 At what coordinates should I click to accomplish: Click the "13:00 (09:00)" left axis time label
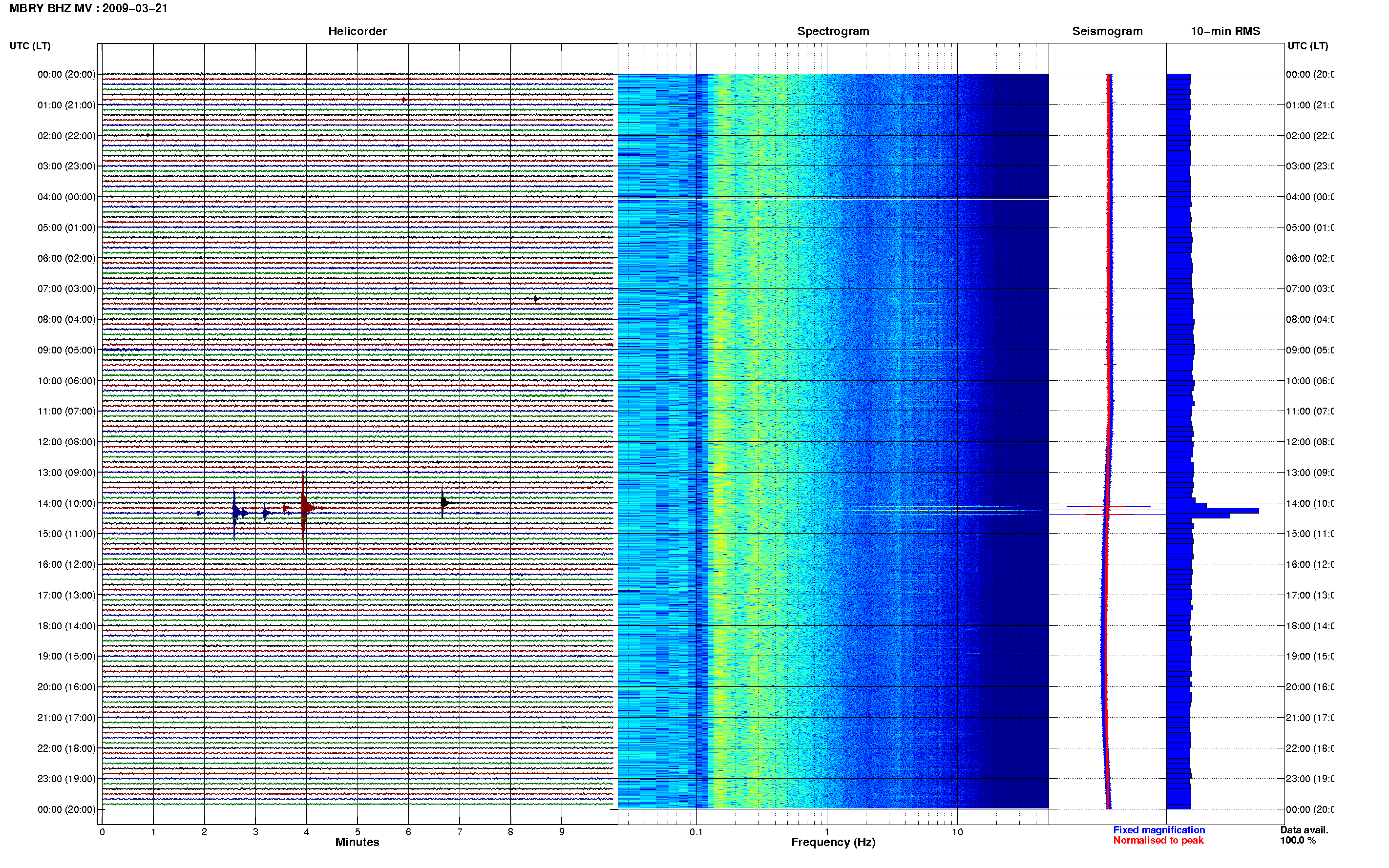(66, 473)
